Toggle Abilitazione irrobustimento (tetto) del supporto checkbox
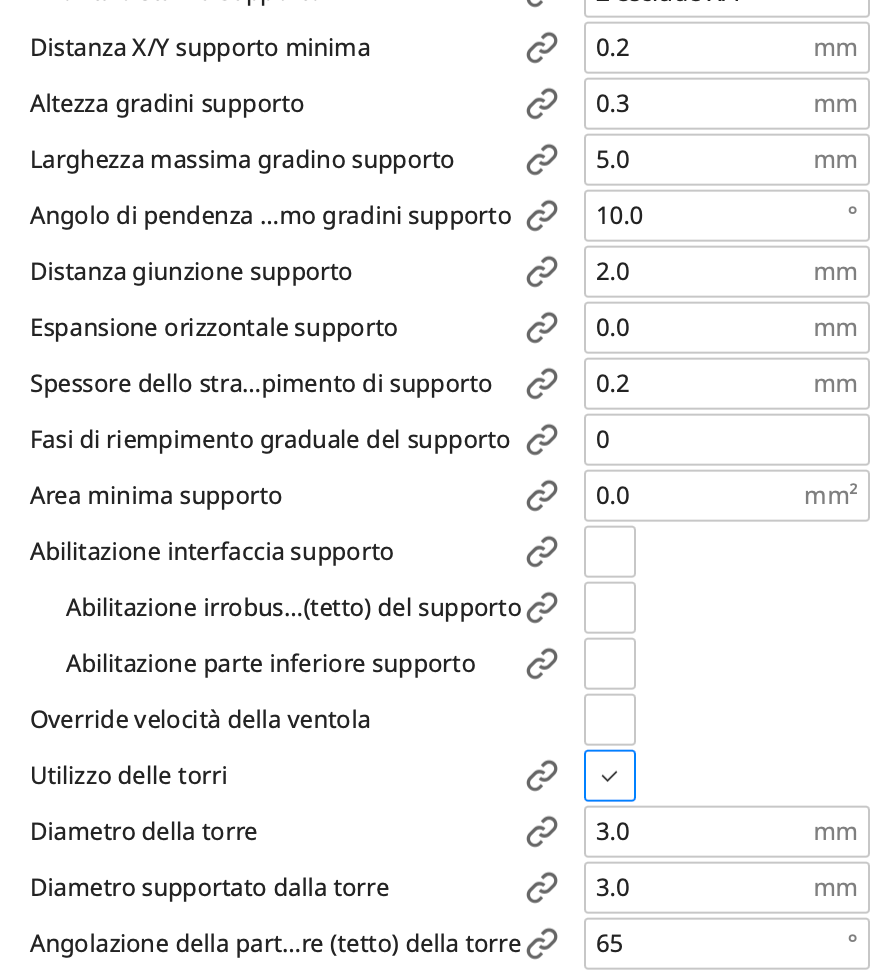 [x=610, y=608]
